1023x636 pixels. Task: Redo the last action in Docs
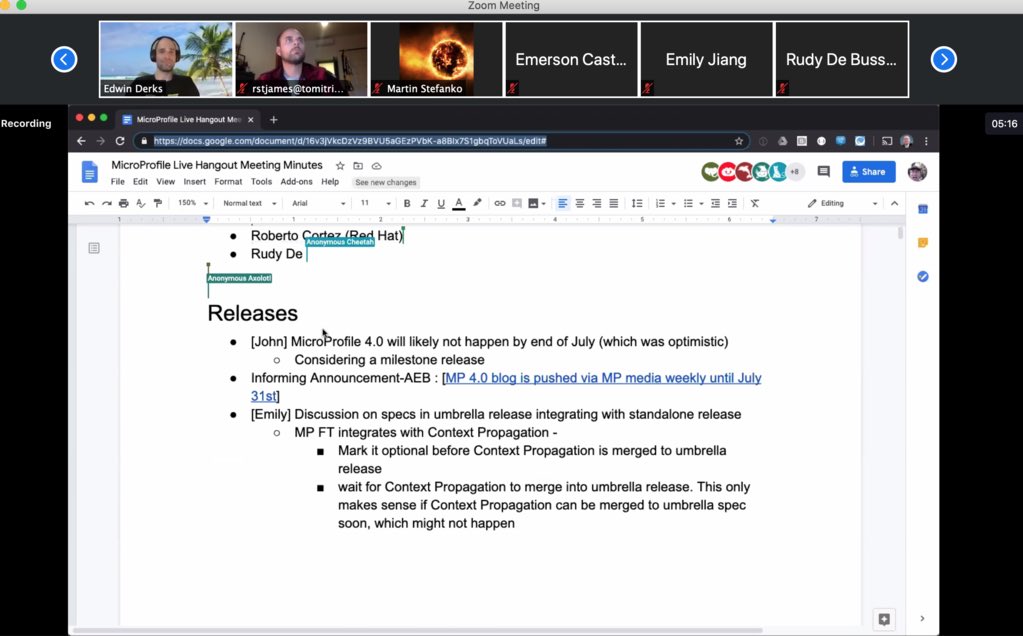(106, 204)
